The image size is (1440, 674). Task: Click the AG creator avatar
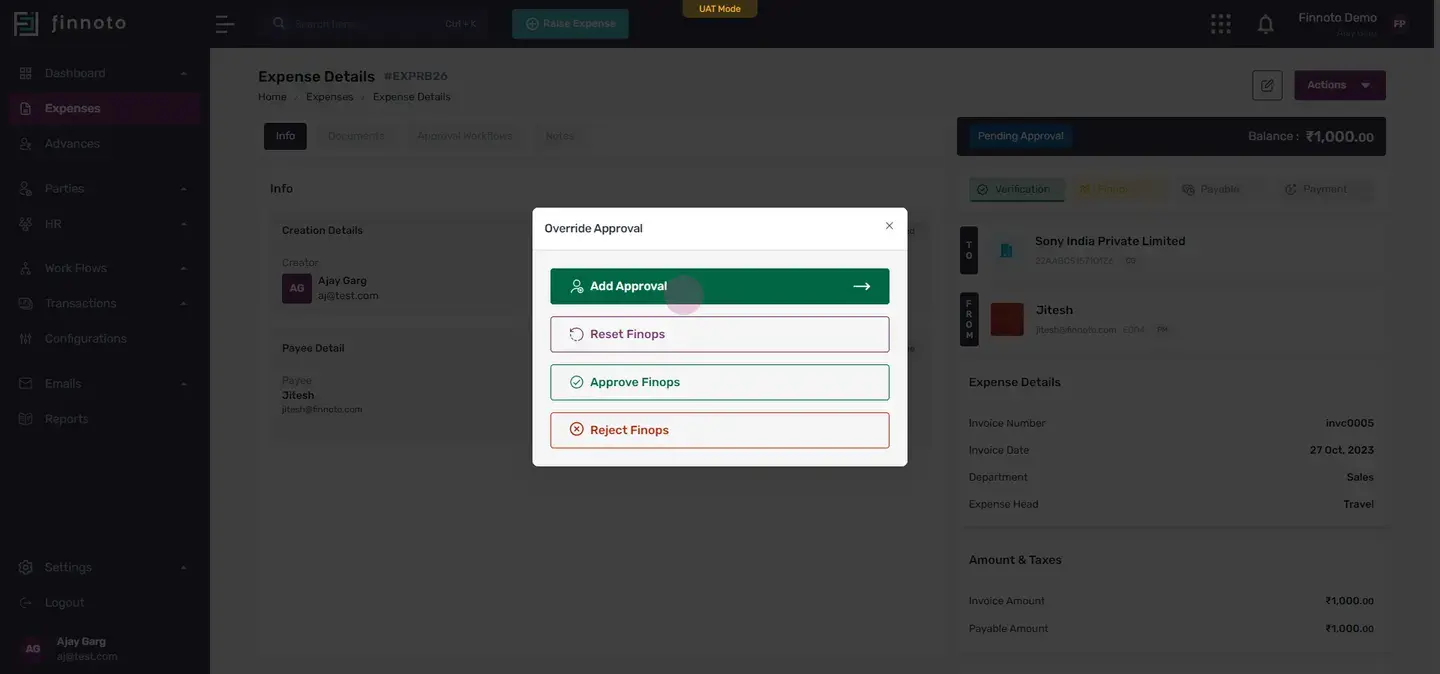click(297, 288)
